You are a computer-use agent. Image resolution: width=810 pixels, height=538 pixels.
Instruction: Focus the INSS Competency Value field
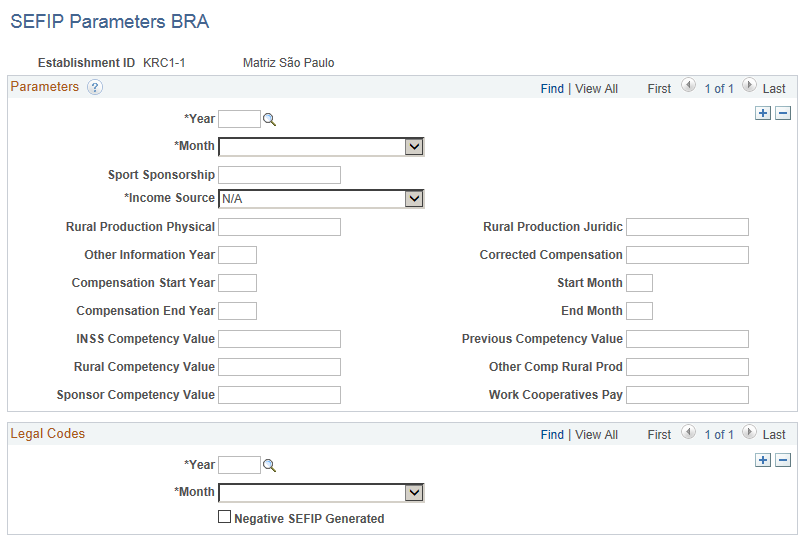click(x=279, y=339)
